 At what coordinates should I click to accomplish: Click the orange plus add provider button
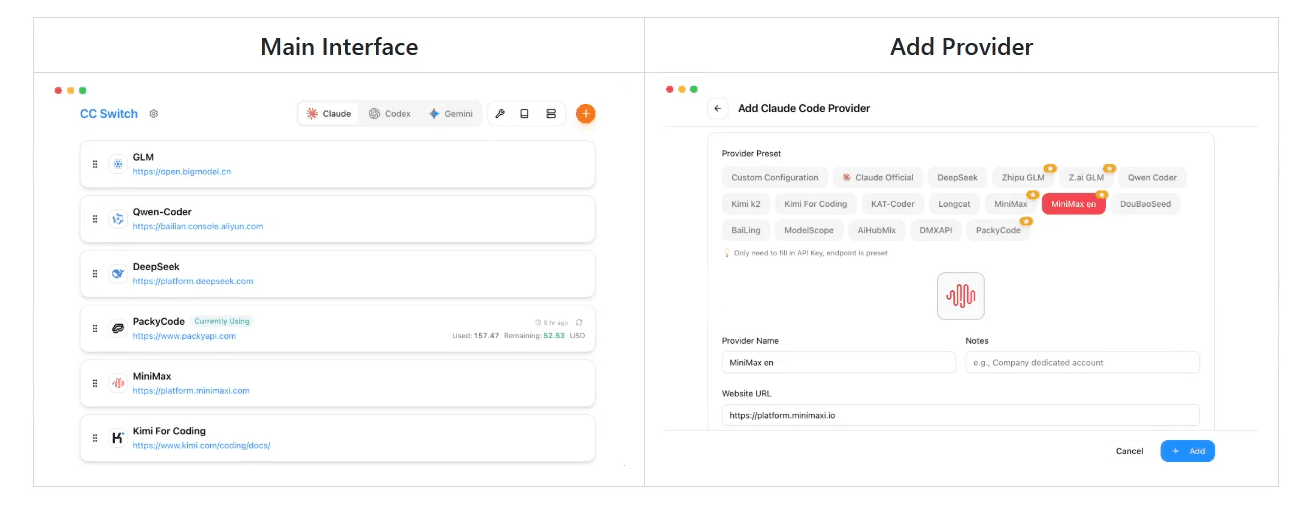(x=585, y=114)
